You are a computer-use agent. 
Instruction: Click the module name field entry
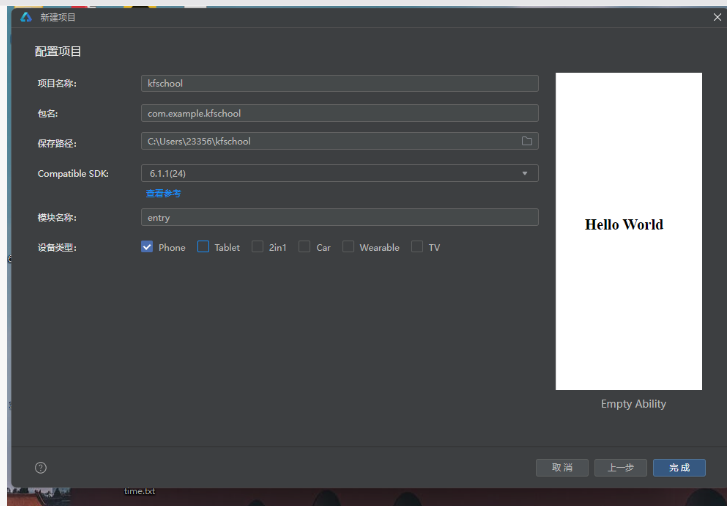(340, 217)
